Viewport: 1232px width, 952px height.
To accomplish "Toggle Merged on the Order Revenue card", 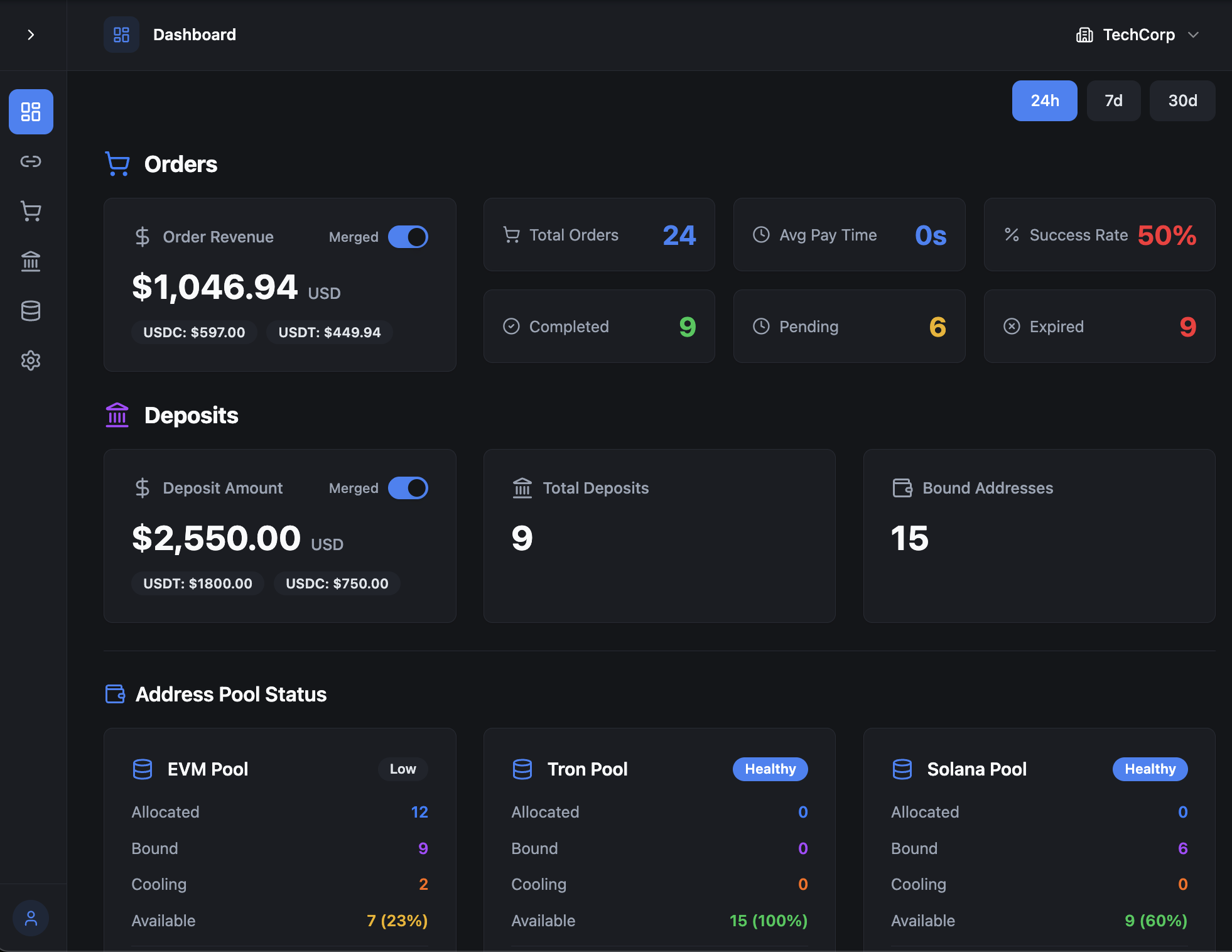I will [408, 237].
